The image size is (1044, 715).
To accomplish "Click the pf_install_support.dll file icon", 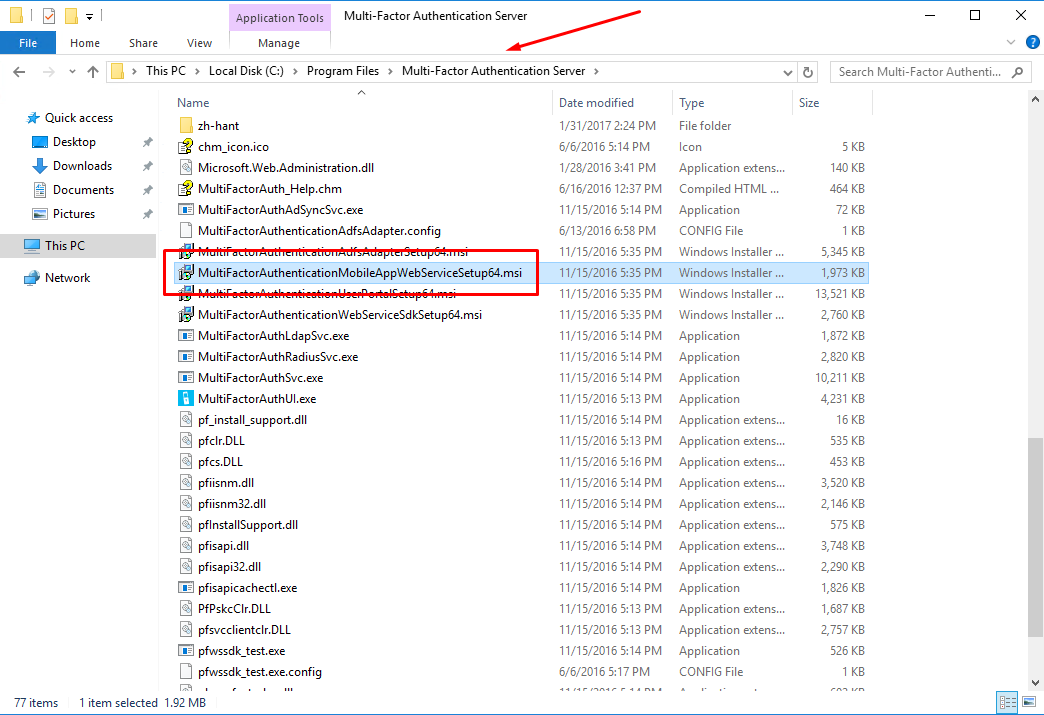I will click(x=186, y=419).
